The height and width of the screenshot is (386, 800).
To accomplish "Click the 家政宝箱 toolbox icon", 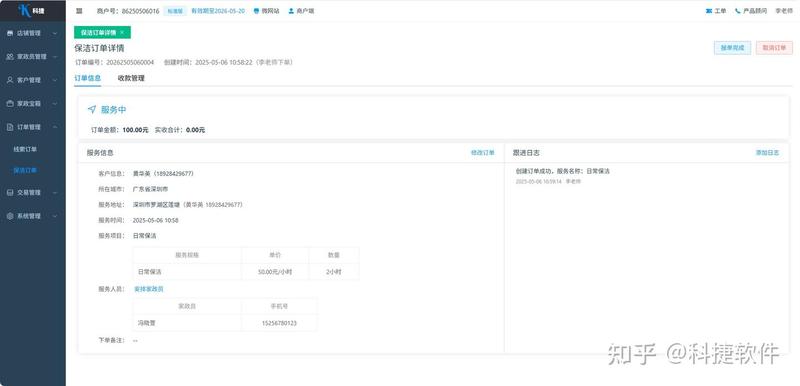I will tap(10, 104).
